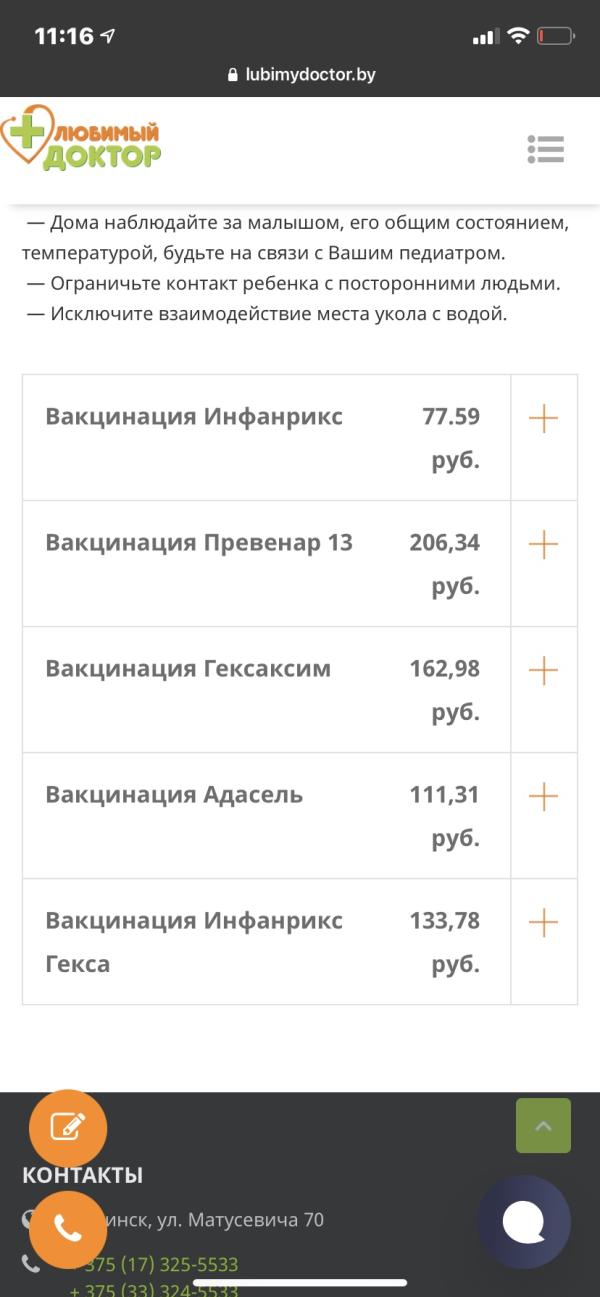Tap the green scroll-to-top arrow button
The height and width of the screenshot is (1297, 600).
coord(543,1126)
